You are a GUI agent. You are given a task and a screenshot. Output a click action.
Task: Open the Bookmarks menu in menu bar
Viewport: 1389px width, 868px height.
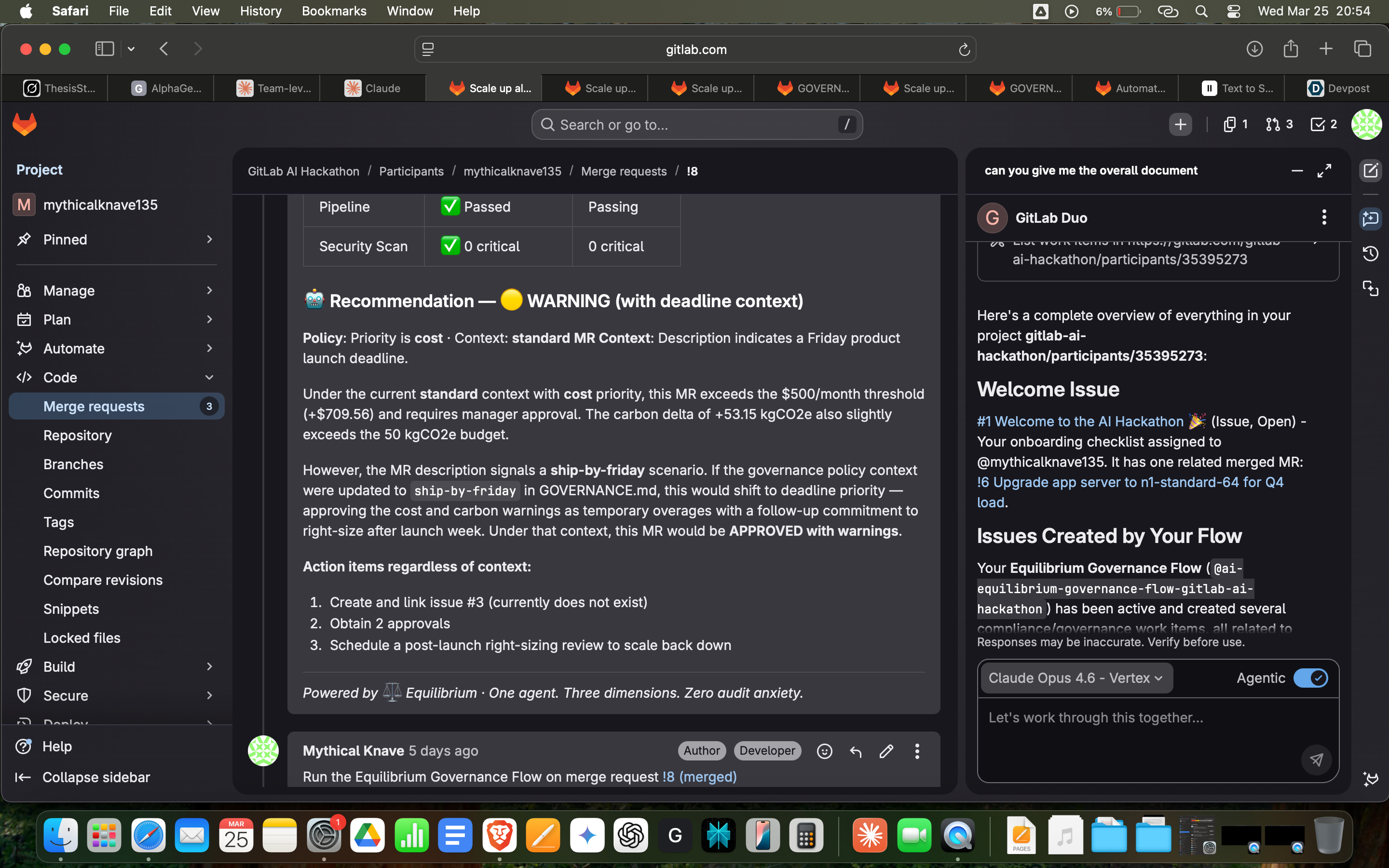click(x=333, y=11)
